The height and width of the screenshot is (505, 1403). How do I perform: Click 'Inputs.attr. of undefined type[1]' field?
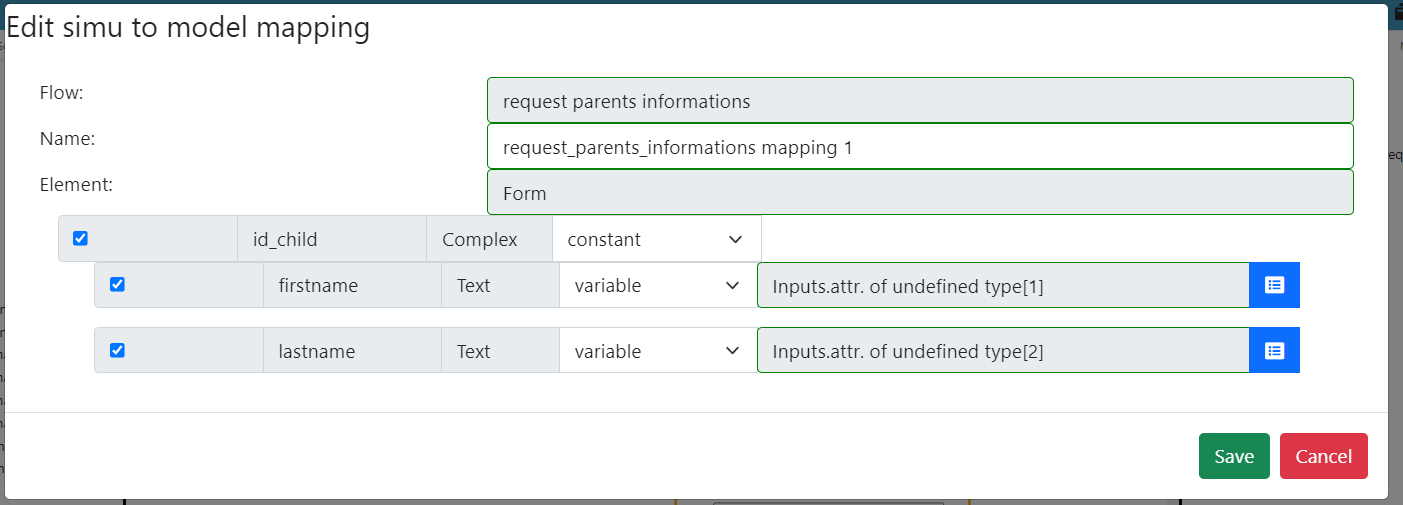click(1003, 285)
